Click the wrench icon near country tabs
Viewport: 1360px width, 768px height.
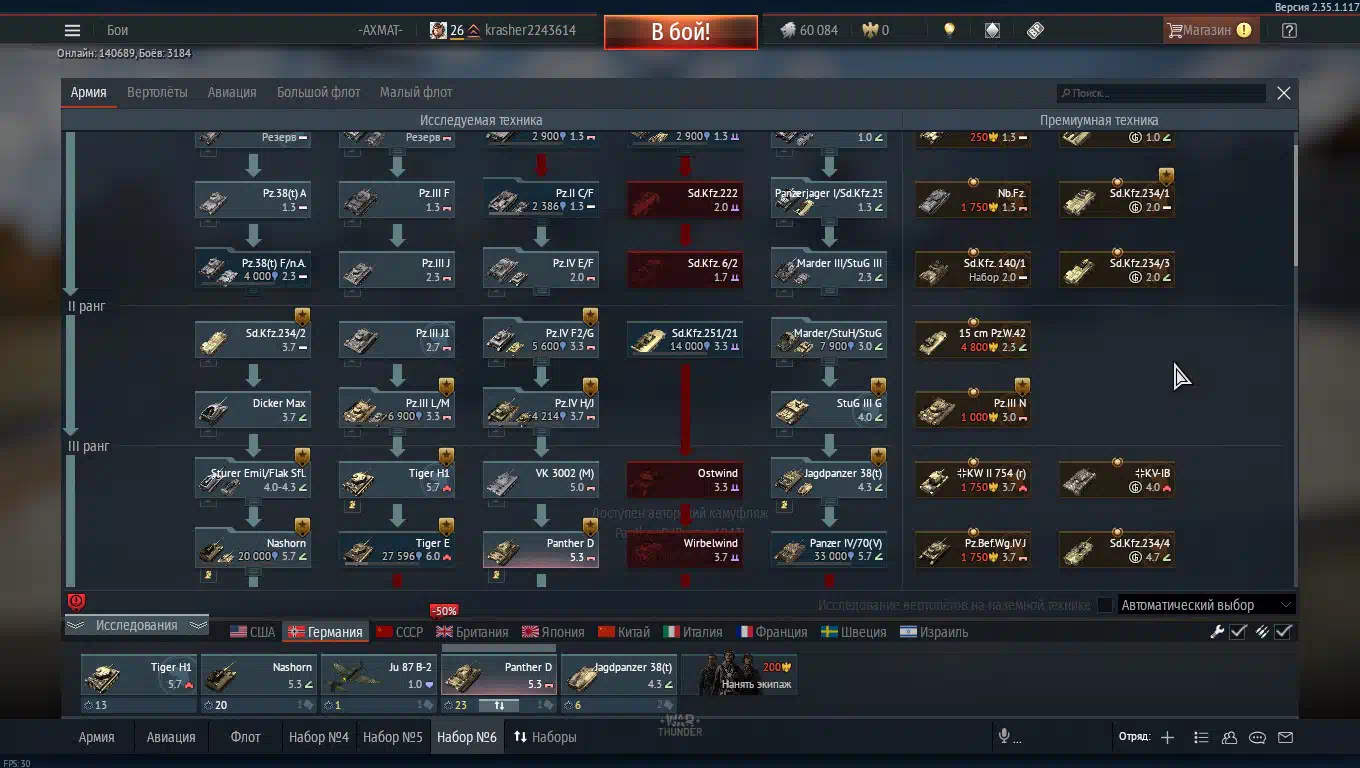[x=1217, y=631]
